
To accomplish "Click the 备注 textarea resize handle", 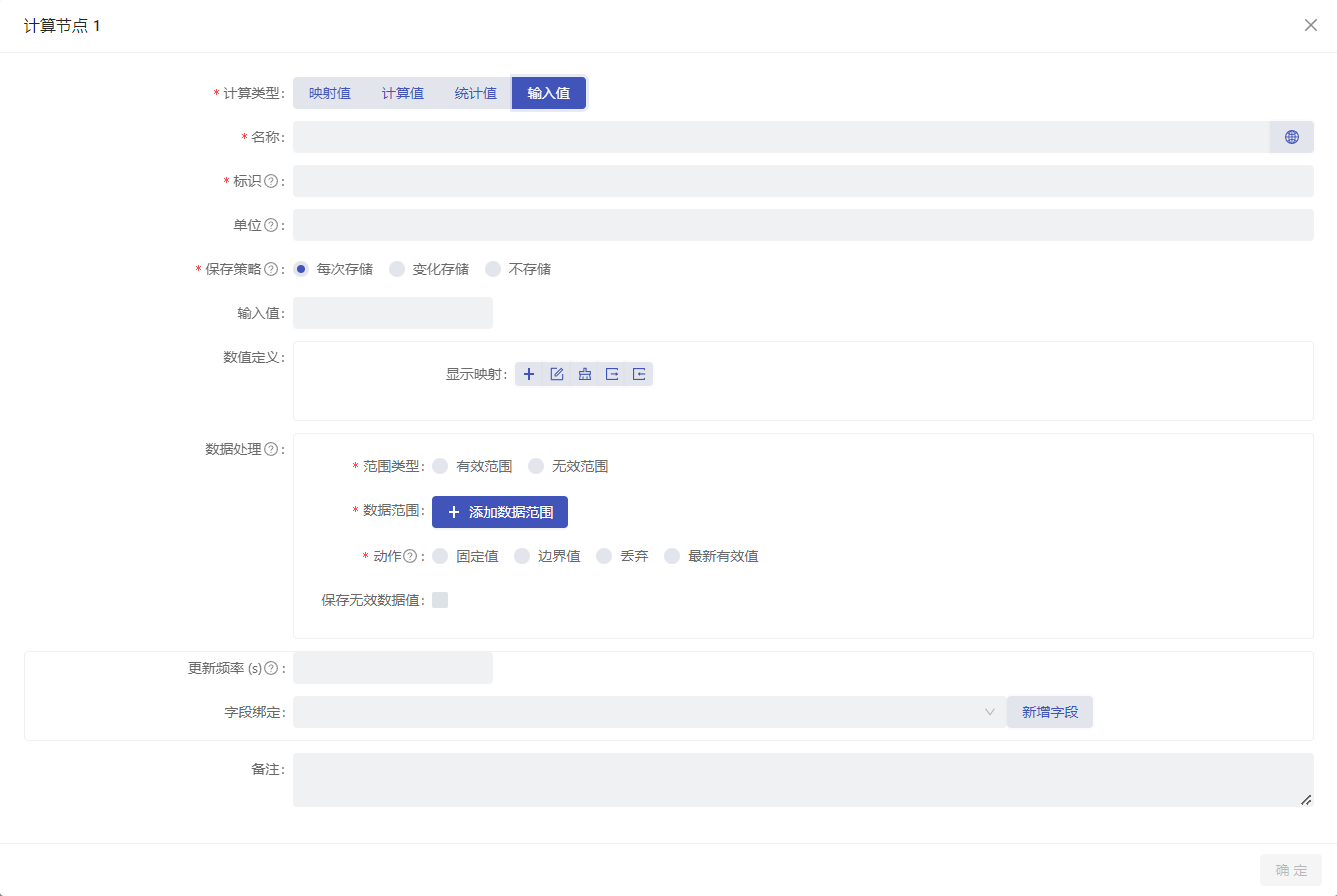I will (x=1306, y=799).
